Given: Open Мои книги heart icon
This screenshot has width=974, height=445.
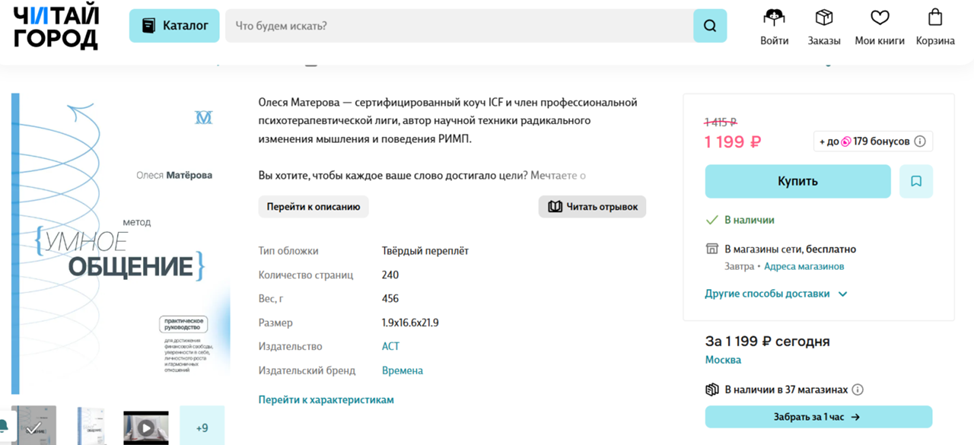Looking at the screenshot, I should pyautogui.click(x=879, y=26).
